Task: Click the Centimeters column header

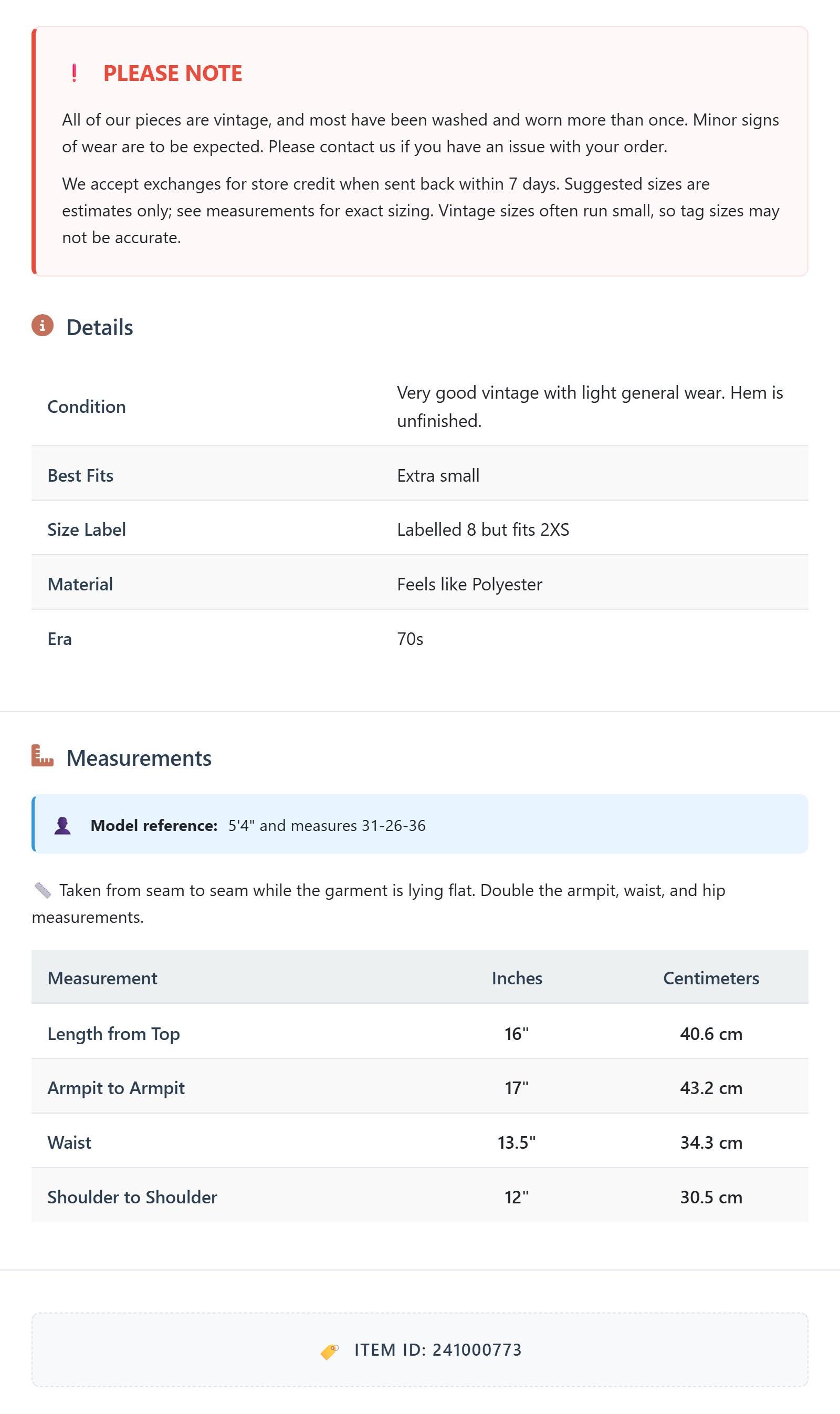Action: 711,978
